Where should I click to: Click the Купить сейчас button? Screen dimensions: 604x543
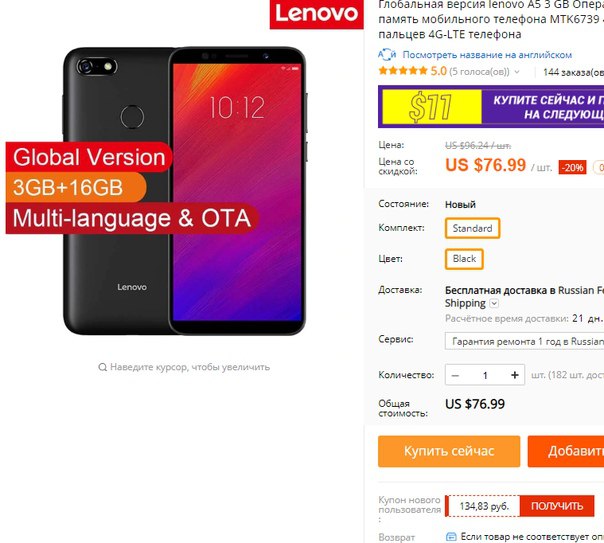[449, 451]
